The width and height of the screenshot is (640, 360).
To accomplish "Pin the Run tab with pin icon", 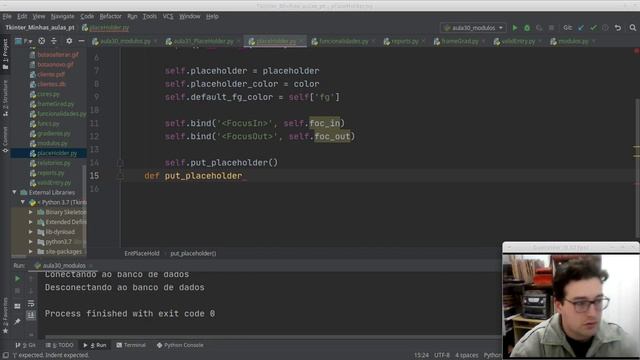I will click(18, 322).
